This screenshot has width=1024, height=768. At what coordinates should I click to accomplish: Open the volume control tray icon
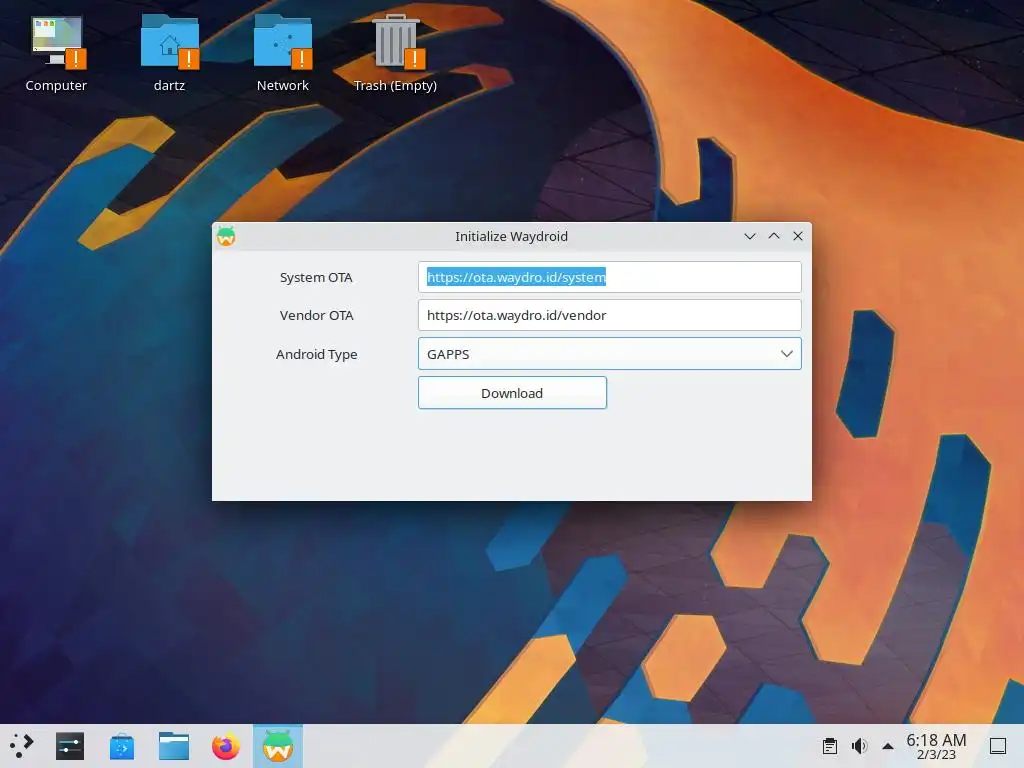[859, 746]
